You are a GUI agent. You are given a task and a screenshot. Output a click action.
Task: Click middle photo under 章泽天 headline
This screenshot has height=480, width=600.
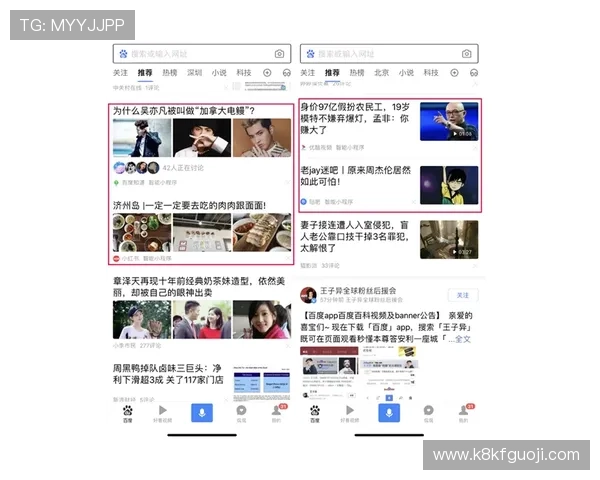click(202, 320)
